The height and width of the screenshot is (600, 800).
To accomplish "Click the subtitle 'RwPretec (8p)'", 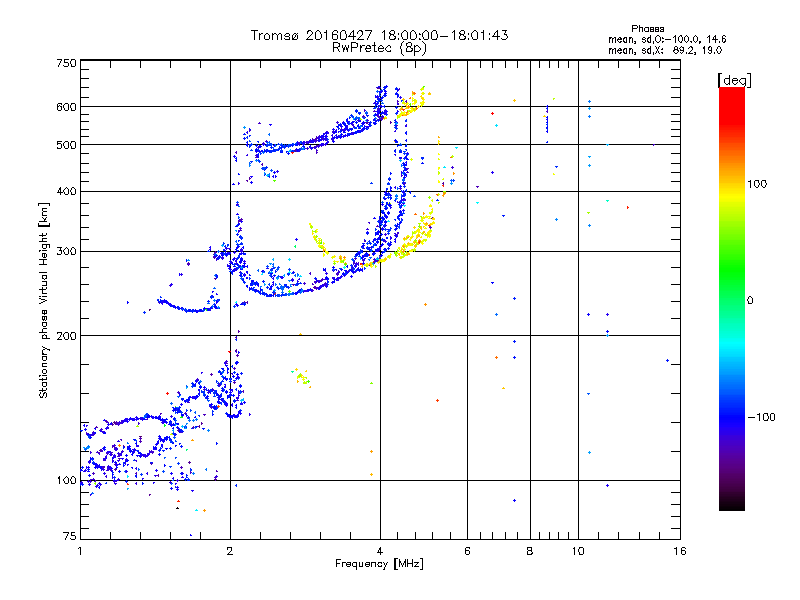I will point(379,48).
